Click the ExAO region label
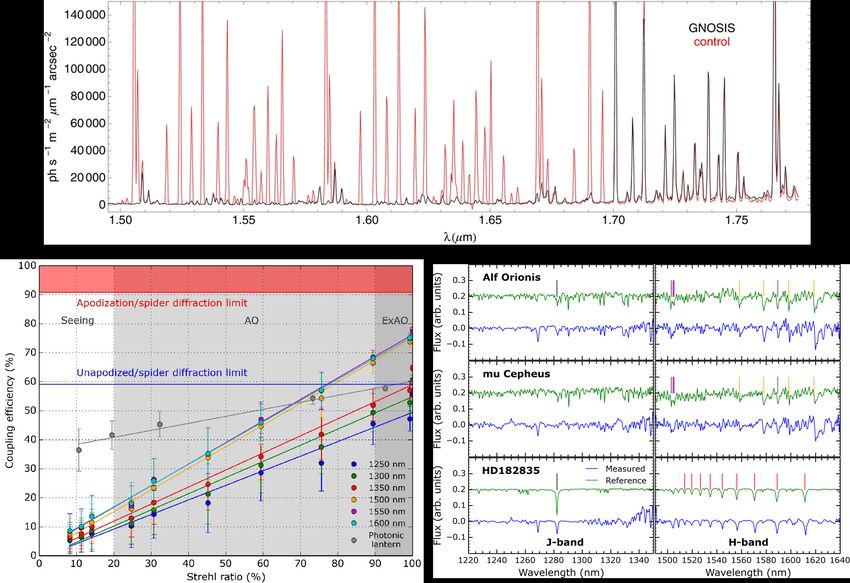 point(395,321)
